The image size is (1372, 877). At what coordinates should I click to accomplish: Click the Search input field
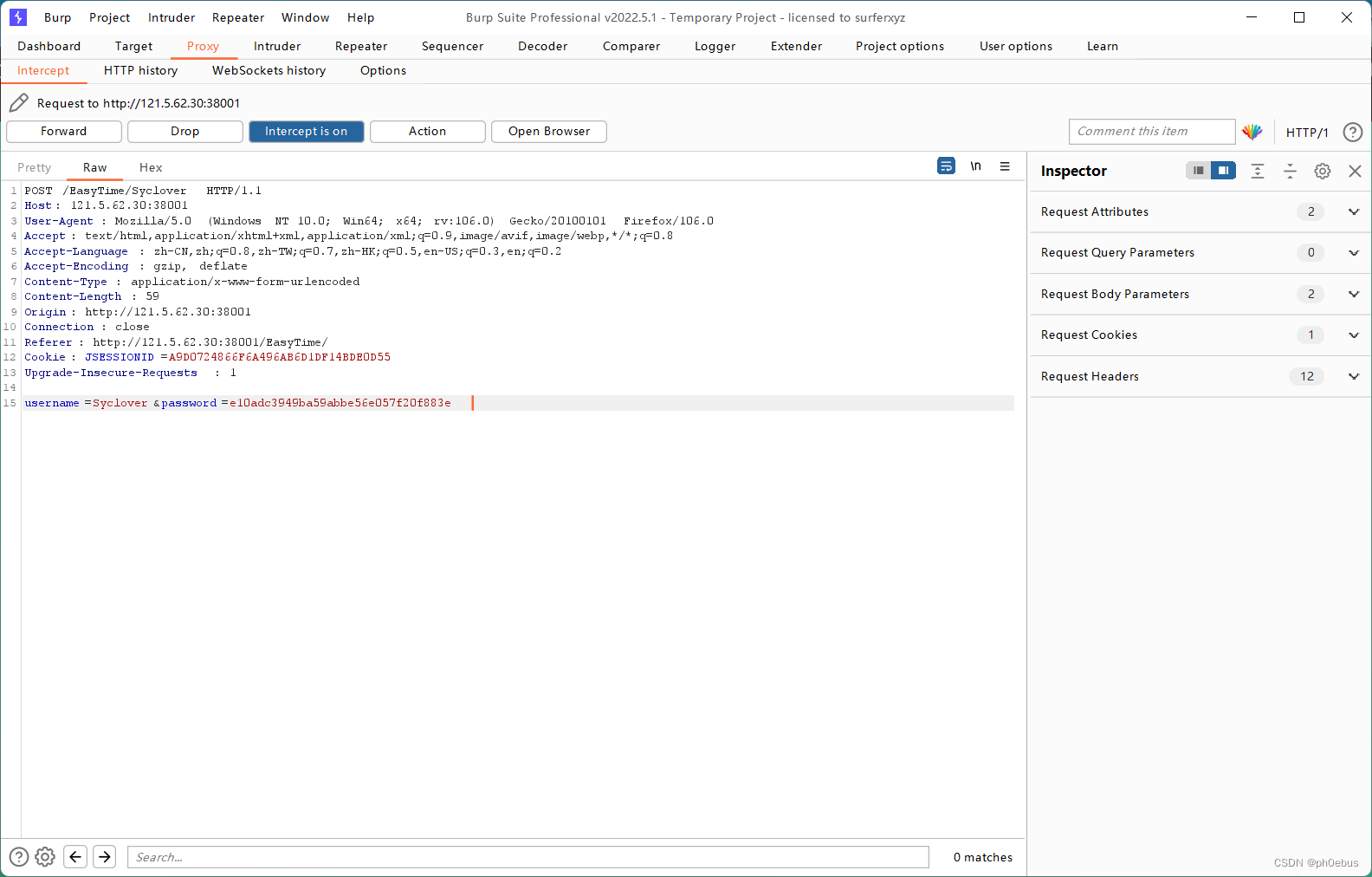[x=528, y=857]
